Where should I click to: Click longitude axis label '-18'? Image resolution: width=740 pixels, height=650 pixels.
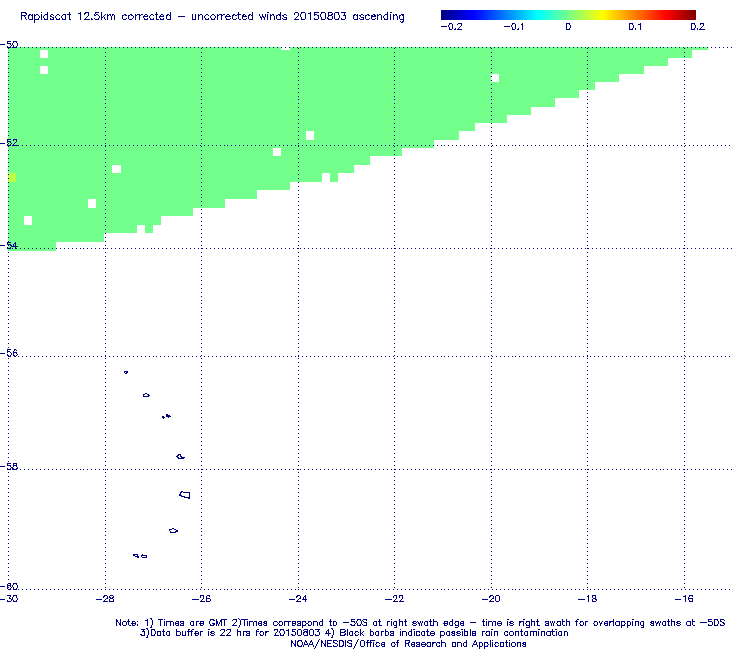pyautogui.click(x=588, y=599)
